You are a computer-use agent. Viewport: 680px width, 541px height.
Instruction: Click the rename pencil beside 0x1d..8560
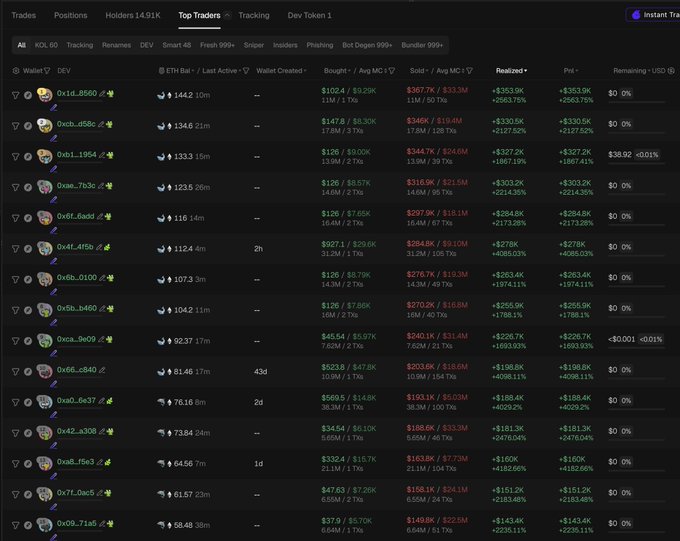click(x=102, y=93)
